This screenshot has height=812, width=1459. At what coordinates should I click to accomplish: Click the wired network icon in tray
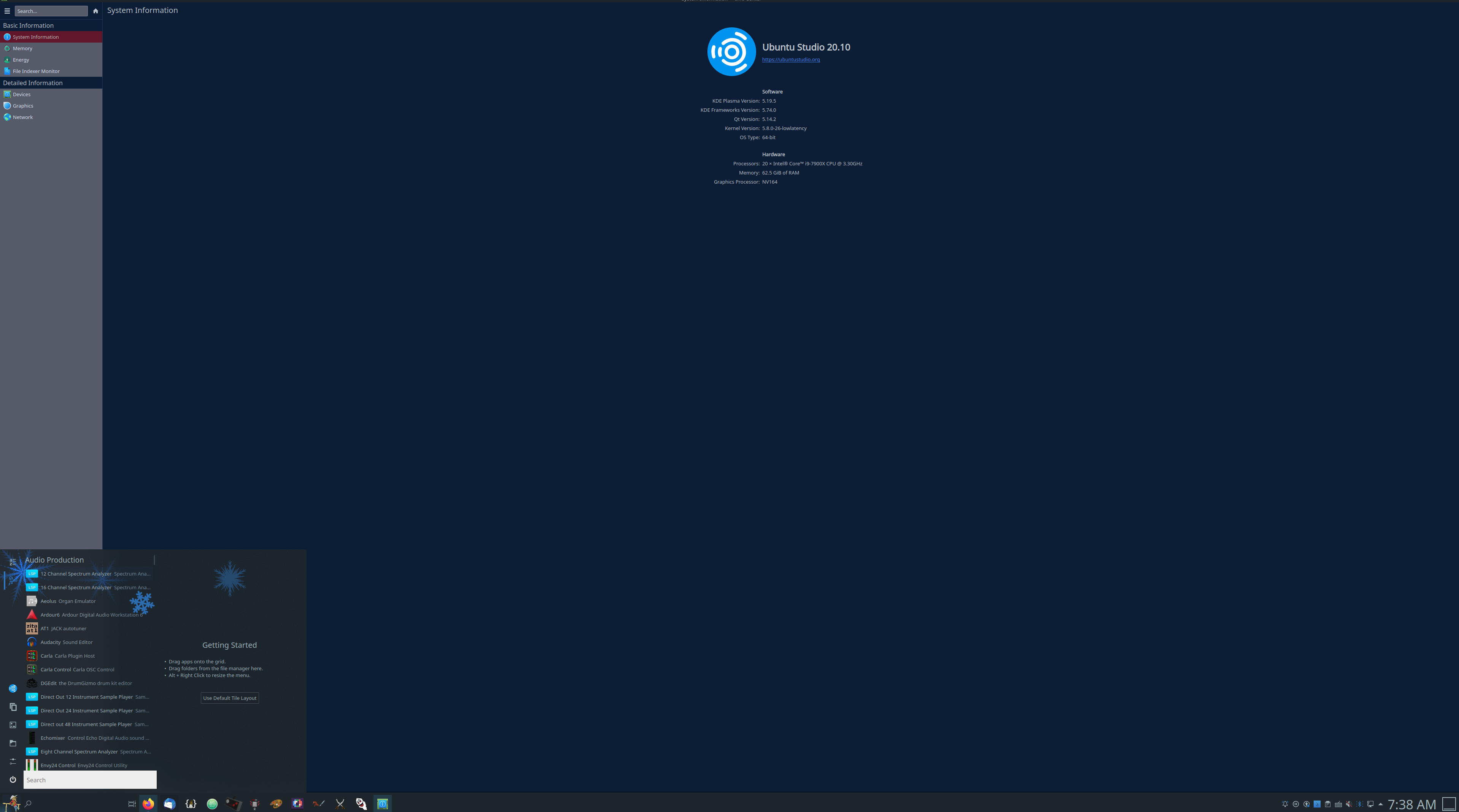point(1371,804)
